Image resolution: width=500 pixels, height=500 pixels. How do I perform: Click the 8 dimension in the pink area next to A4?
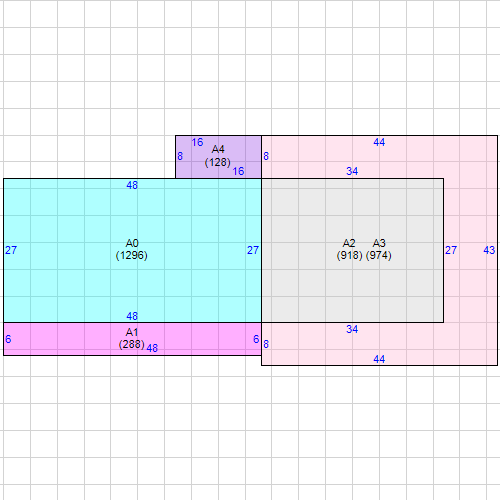click(x=266, y=156)
